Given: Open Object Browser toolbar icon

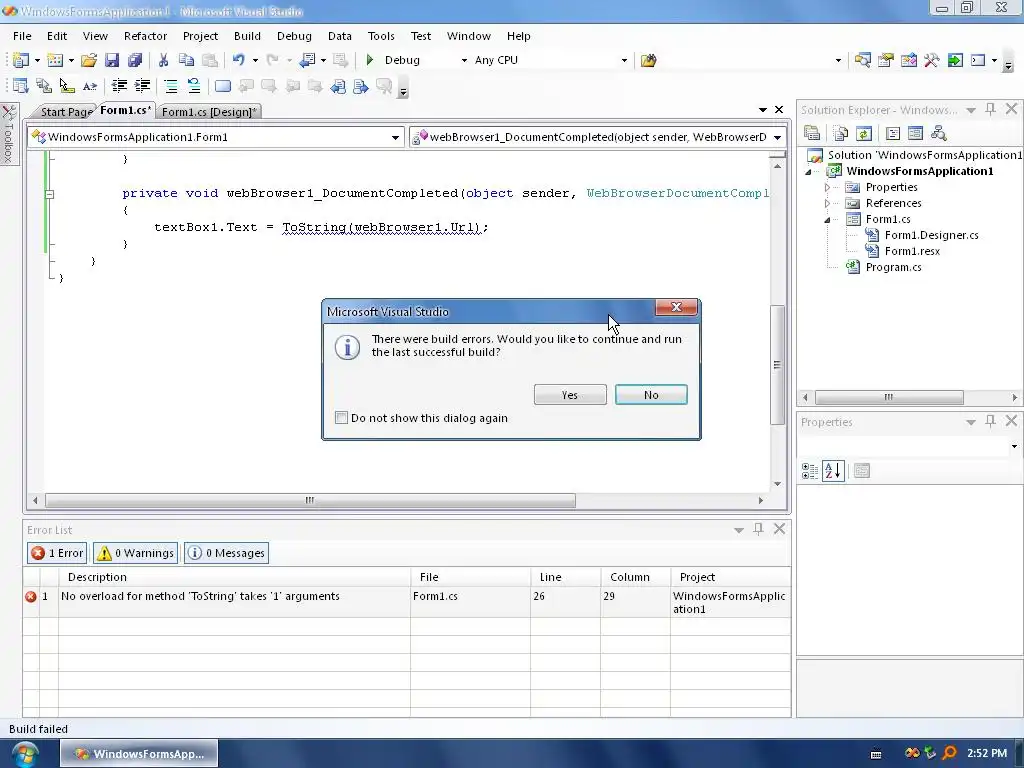Looking at the screenshot, I should 908,60.
